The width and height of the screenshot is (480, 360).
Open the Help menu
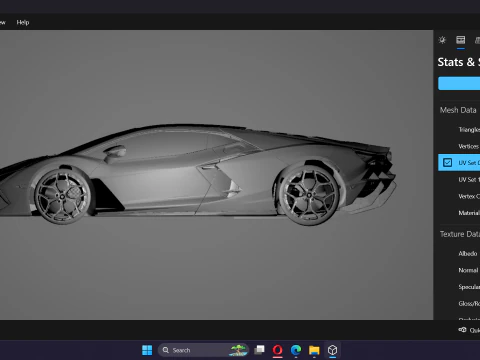[23, 22]
